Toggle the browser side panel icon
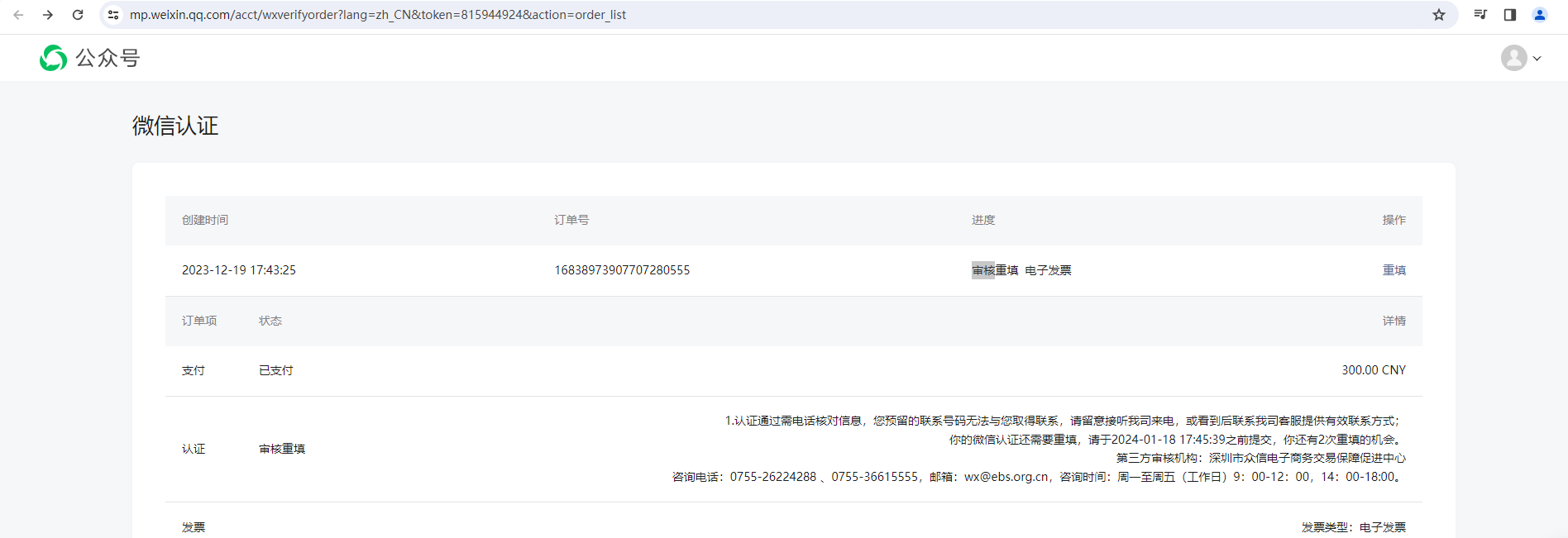The image size is (1568, 538). click(1510, 15)
